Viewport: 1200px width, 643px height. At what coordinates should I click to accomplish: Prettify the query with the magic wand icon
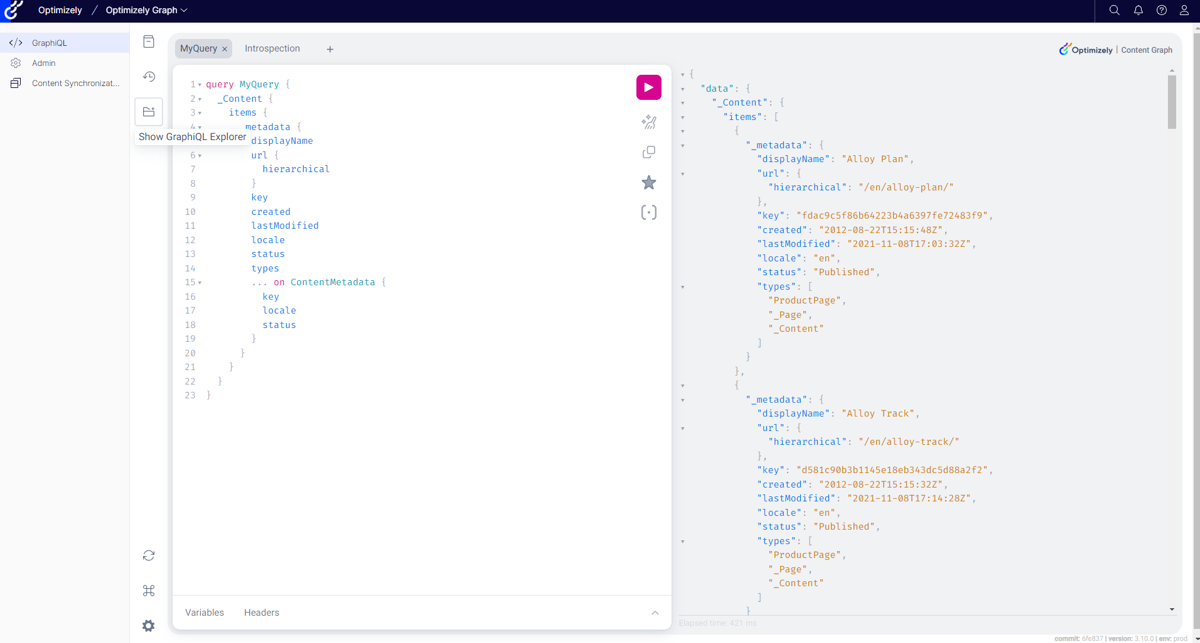pyautogui.click(x=648, y=121)
